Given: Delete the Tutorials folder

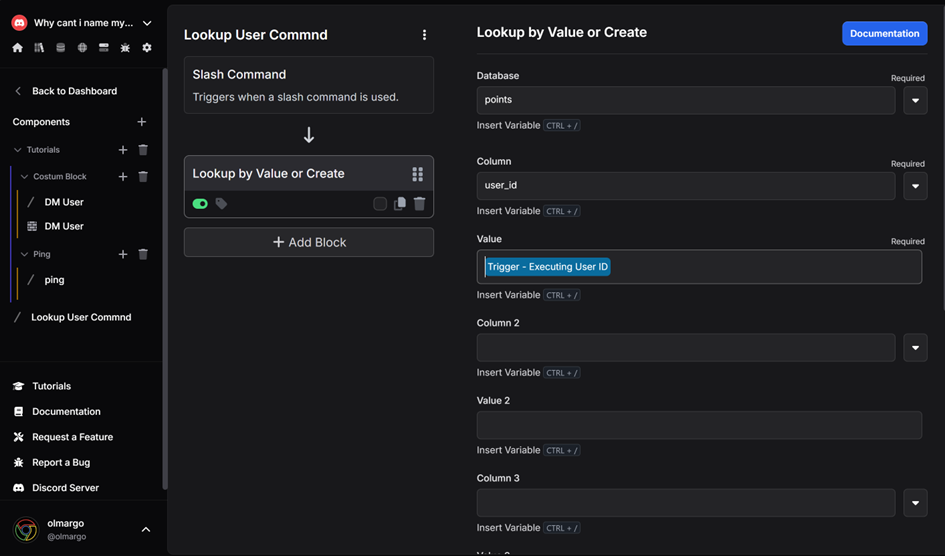Looking at the screenshot, I should coord(143,150).
